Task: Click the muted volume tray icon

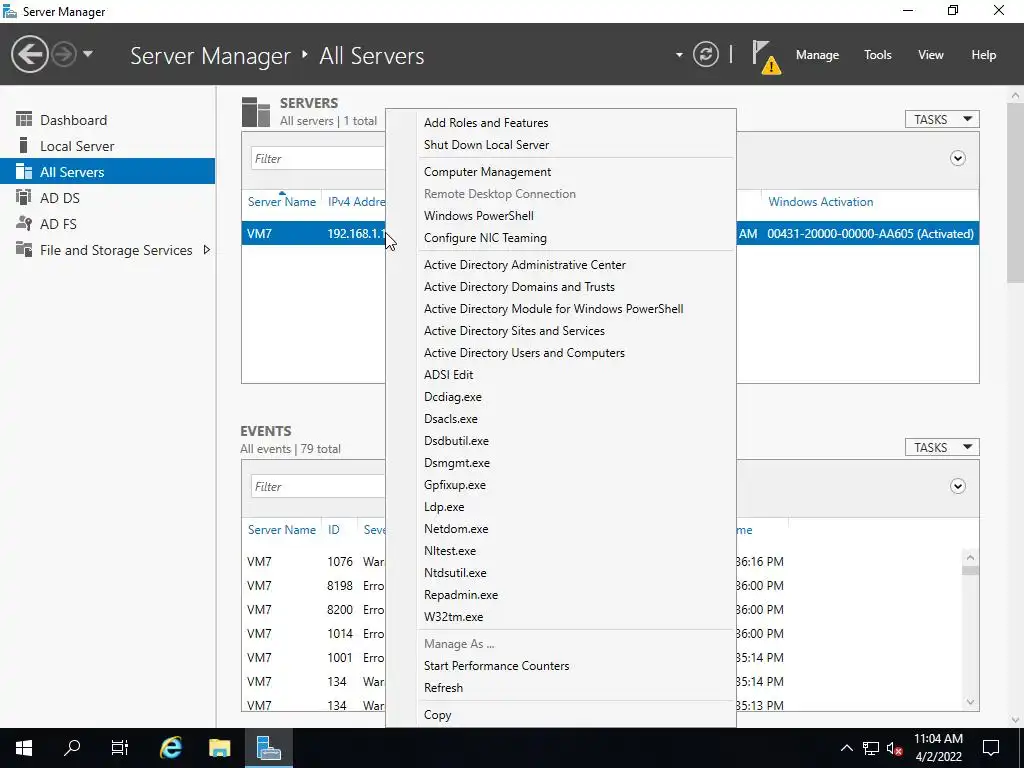Action: point(895,748)
